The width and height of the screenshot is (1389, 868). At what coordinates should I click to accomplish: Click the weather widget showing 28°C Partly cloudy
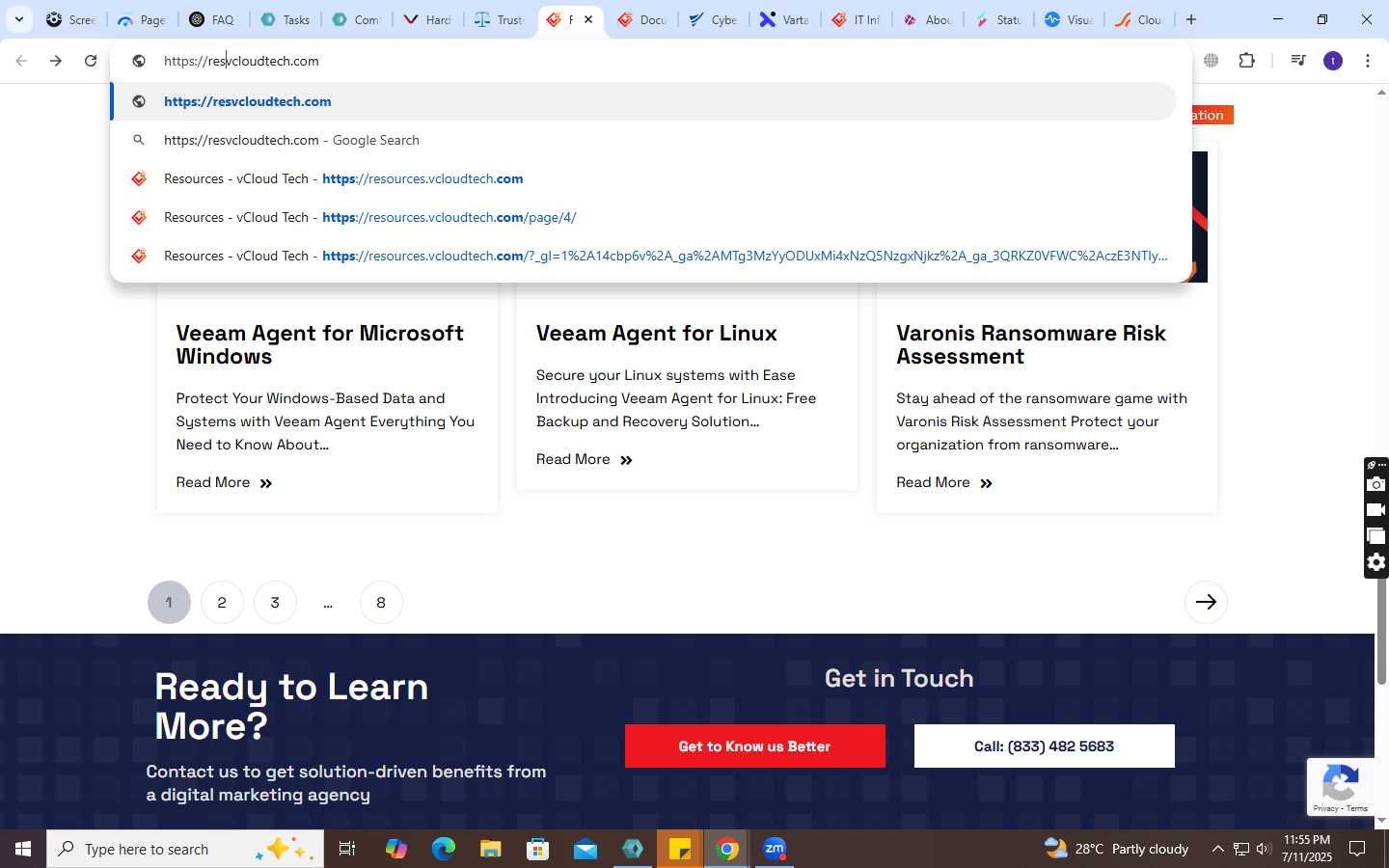pos(1117,849)
